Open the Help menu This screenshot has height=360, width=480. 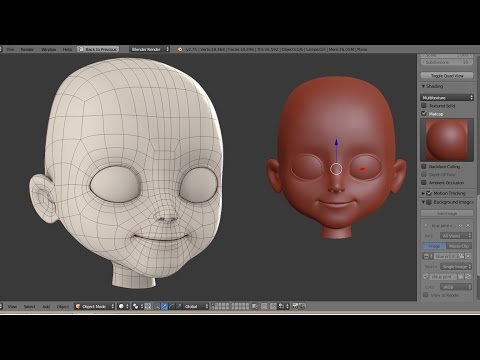tap(67, 49)
